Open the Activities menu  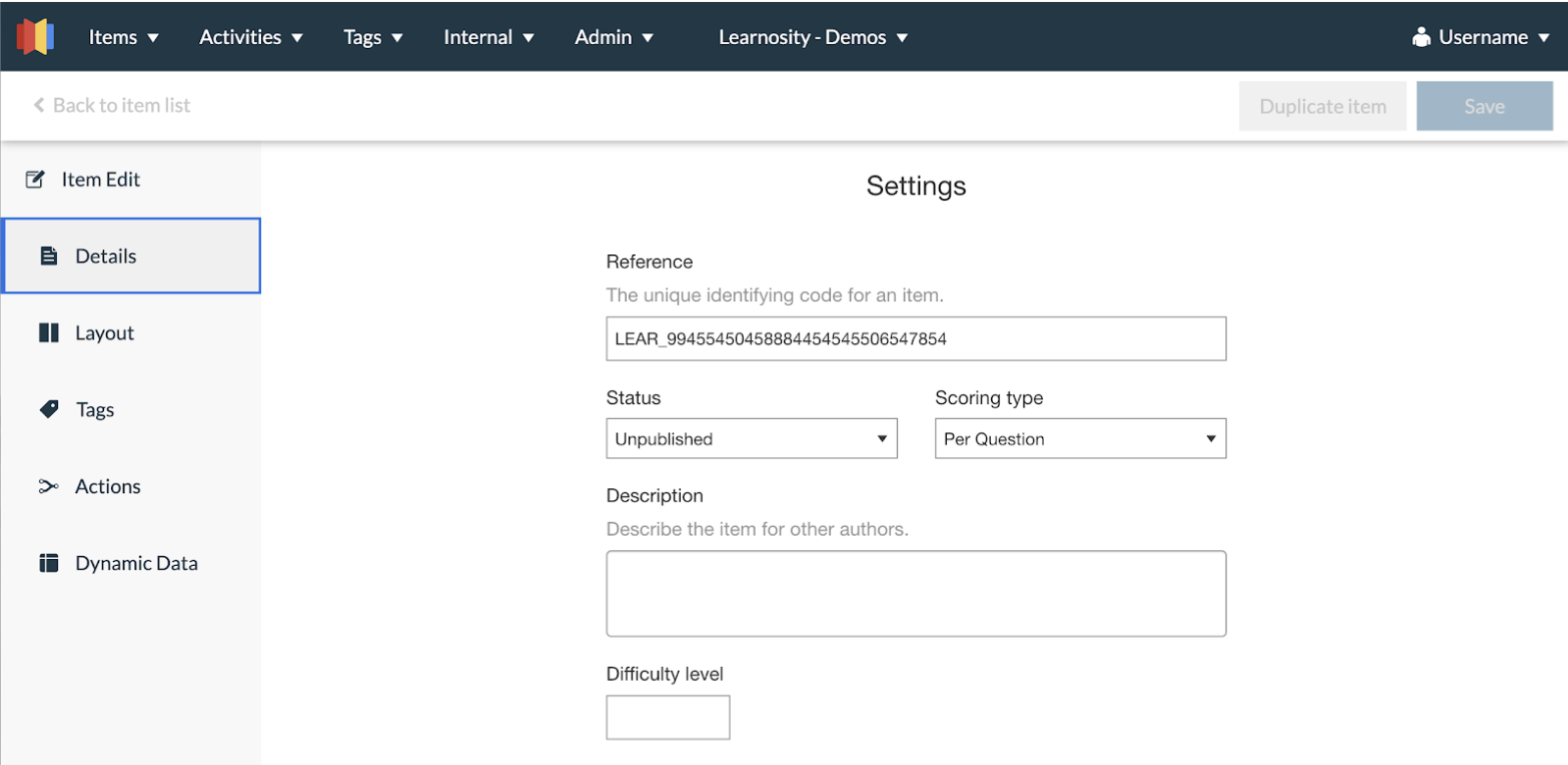(250, 37)
